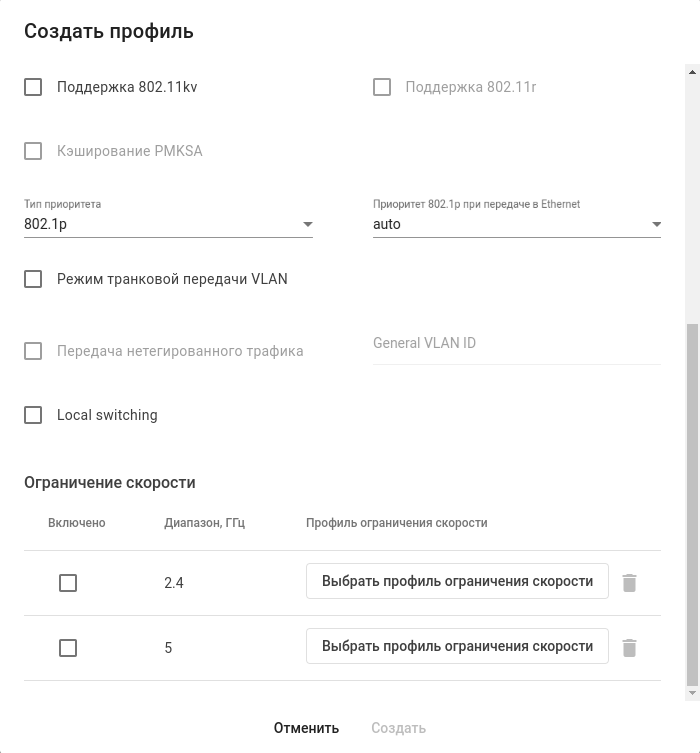Screen dimensions: 700x753
Task: Click the dialog's vertical scrollbar
Action: 692,500
